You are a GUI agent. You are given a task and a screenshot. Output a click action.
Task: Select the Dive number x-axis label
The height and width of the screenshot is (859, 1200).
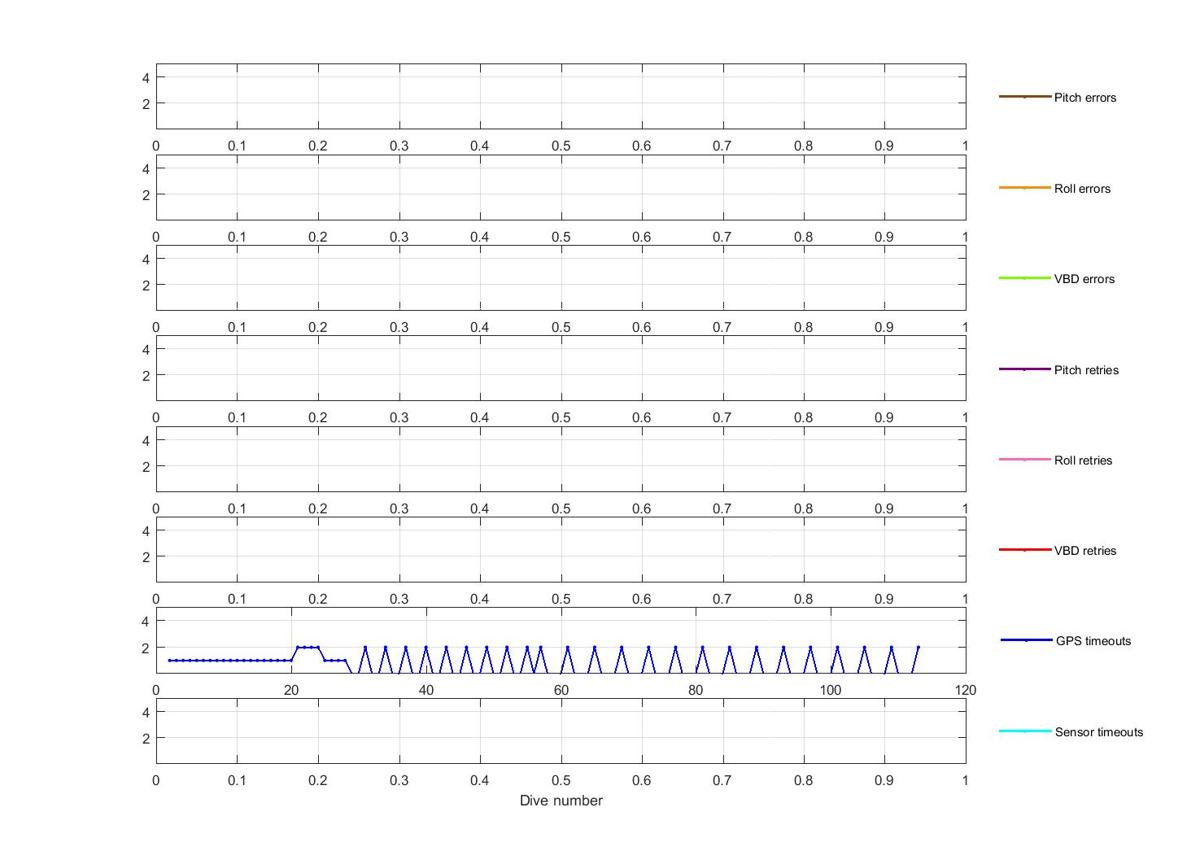pyautogui.click(x=561, y=801)
